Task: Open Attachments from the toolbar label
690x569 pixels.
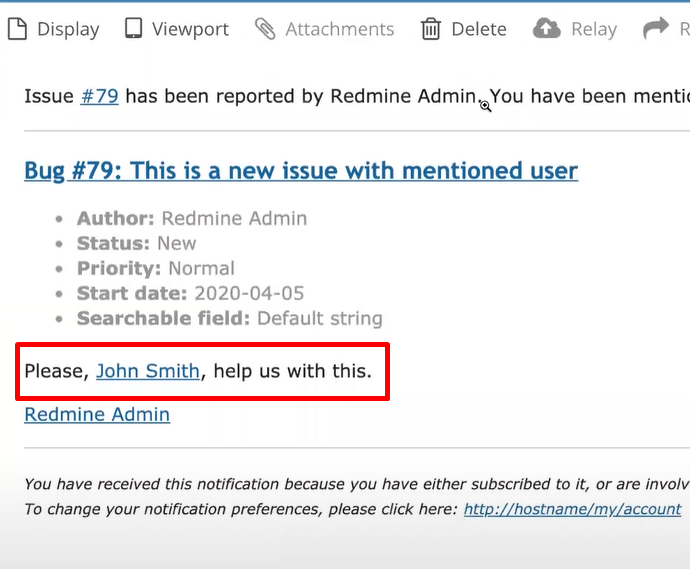Action: [x=339, y=29]
